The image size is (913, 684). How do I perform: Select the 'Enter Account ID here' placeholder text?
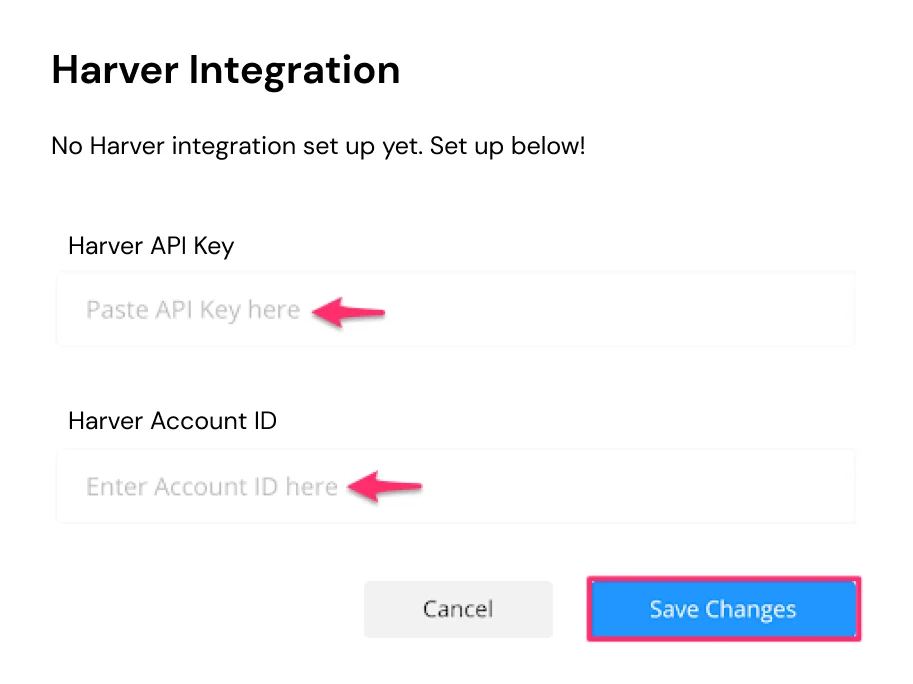point(212,487)
